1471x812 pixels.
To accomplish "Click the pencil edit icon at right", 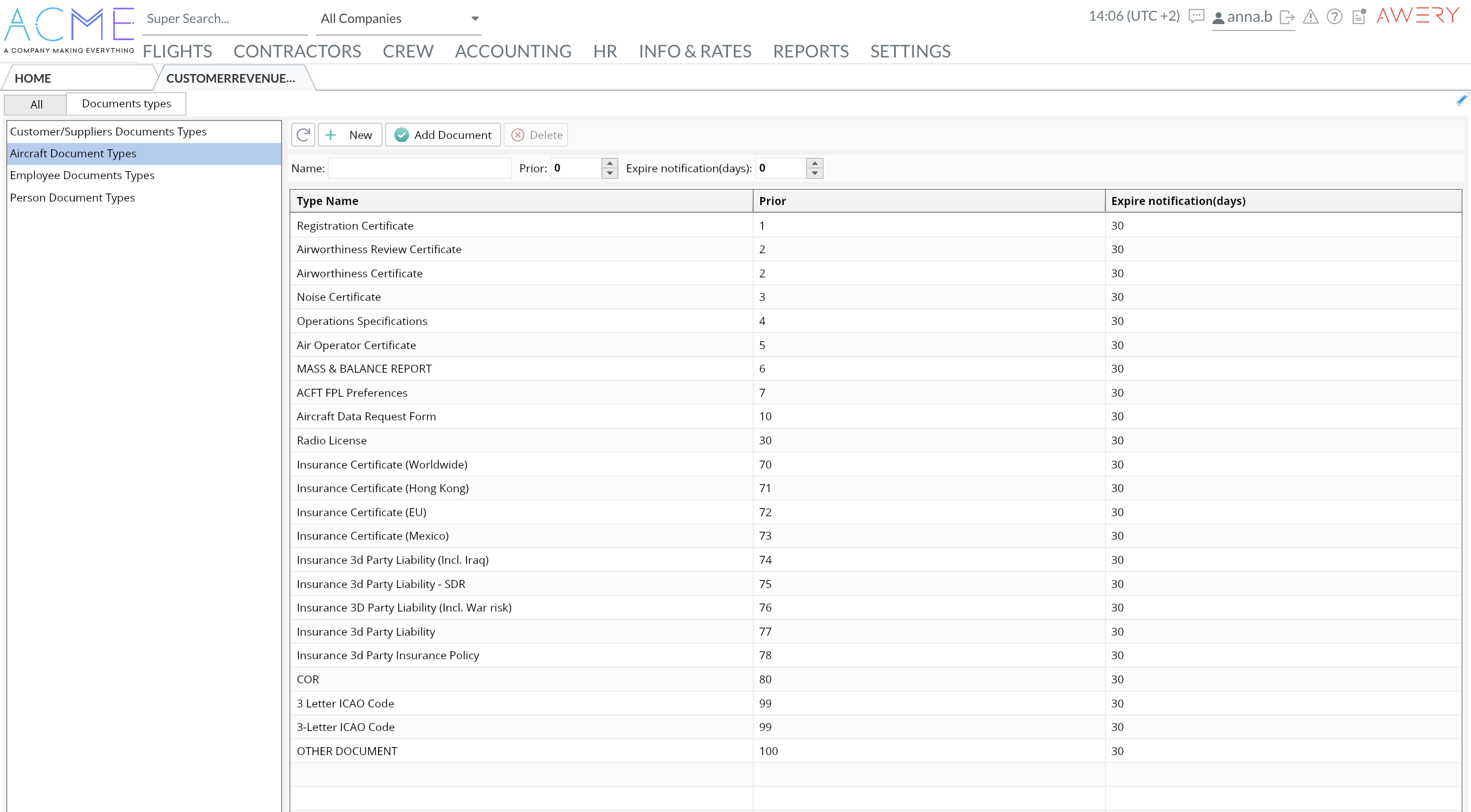I will pyautogui.click(x=1462, y=100).
